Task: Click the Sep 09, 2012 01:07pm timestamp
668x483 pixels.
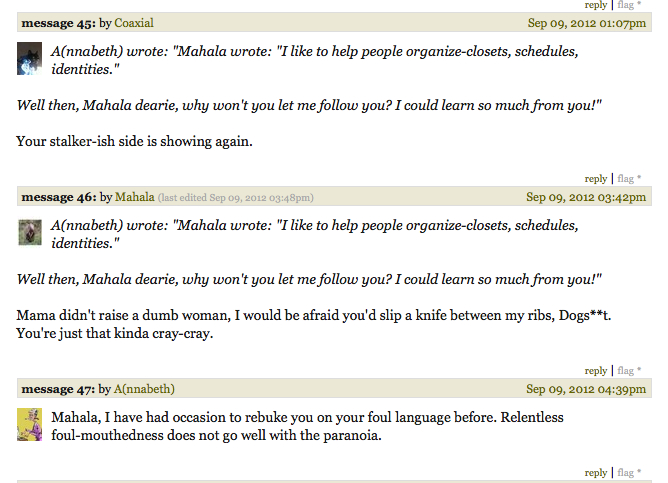Action: pyautogui.click(x=587, y=23)
